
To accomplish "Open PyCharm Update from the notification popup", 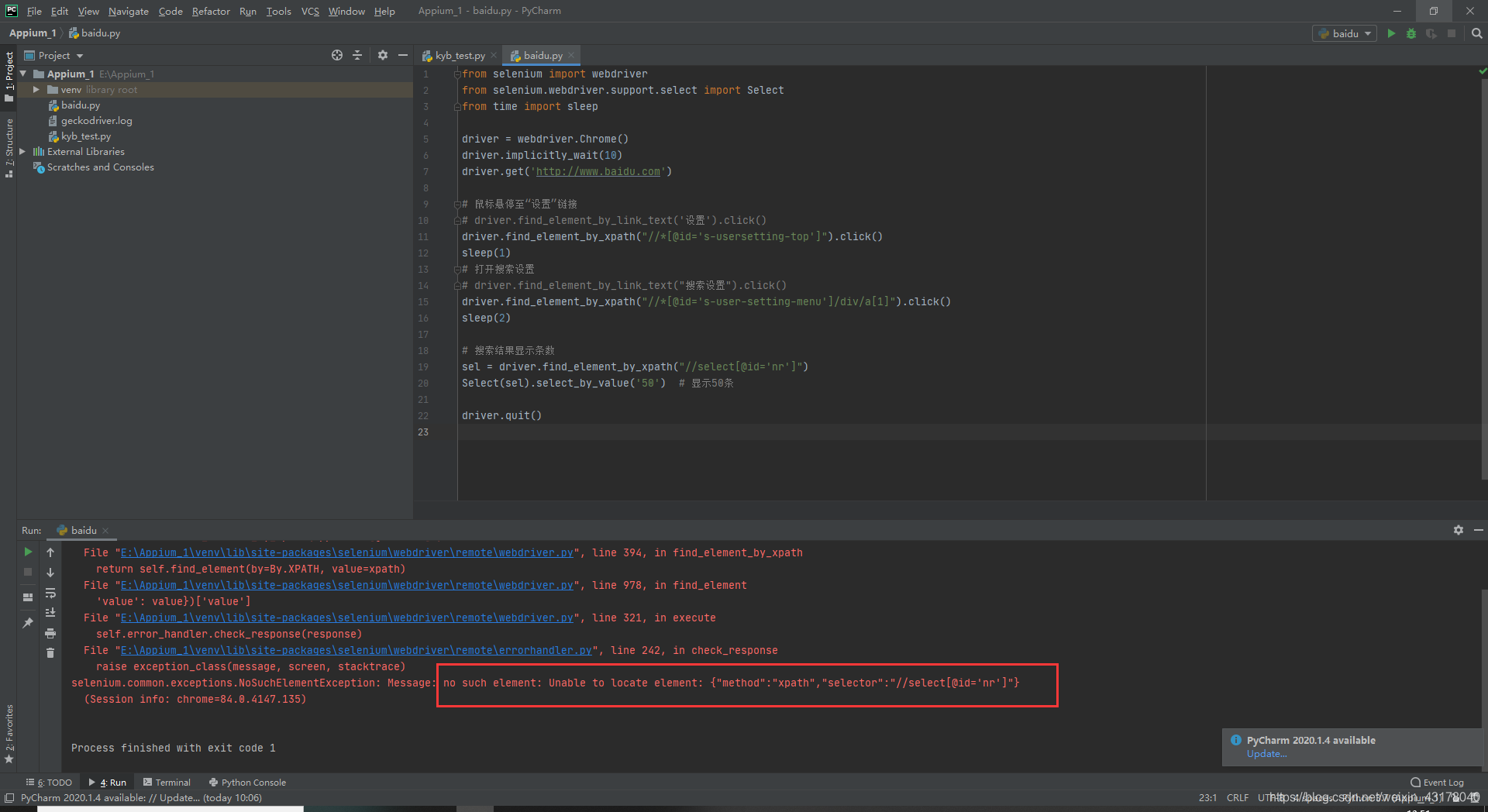I will click(x=1266, y=753).
